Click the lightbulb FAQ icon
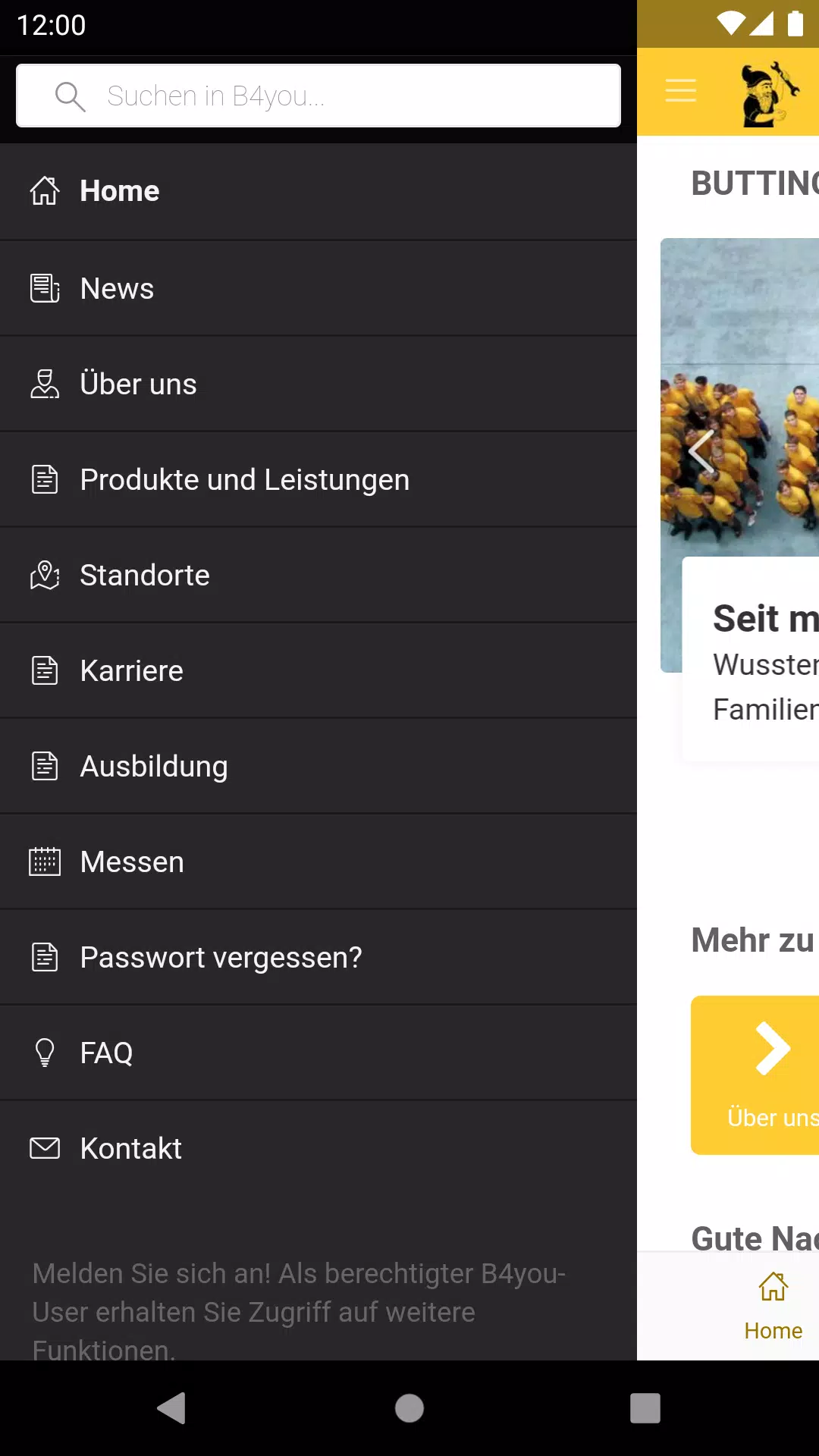 45,1053
